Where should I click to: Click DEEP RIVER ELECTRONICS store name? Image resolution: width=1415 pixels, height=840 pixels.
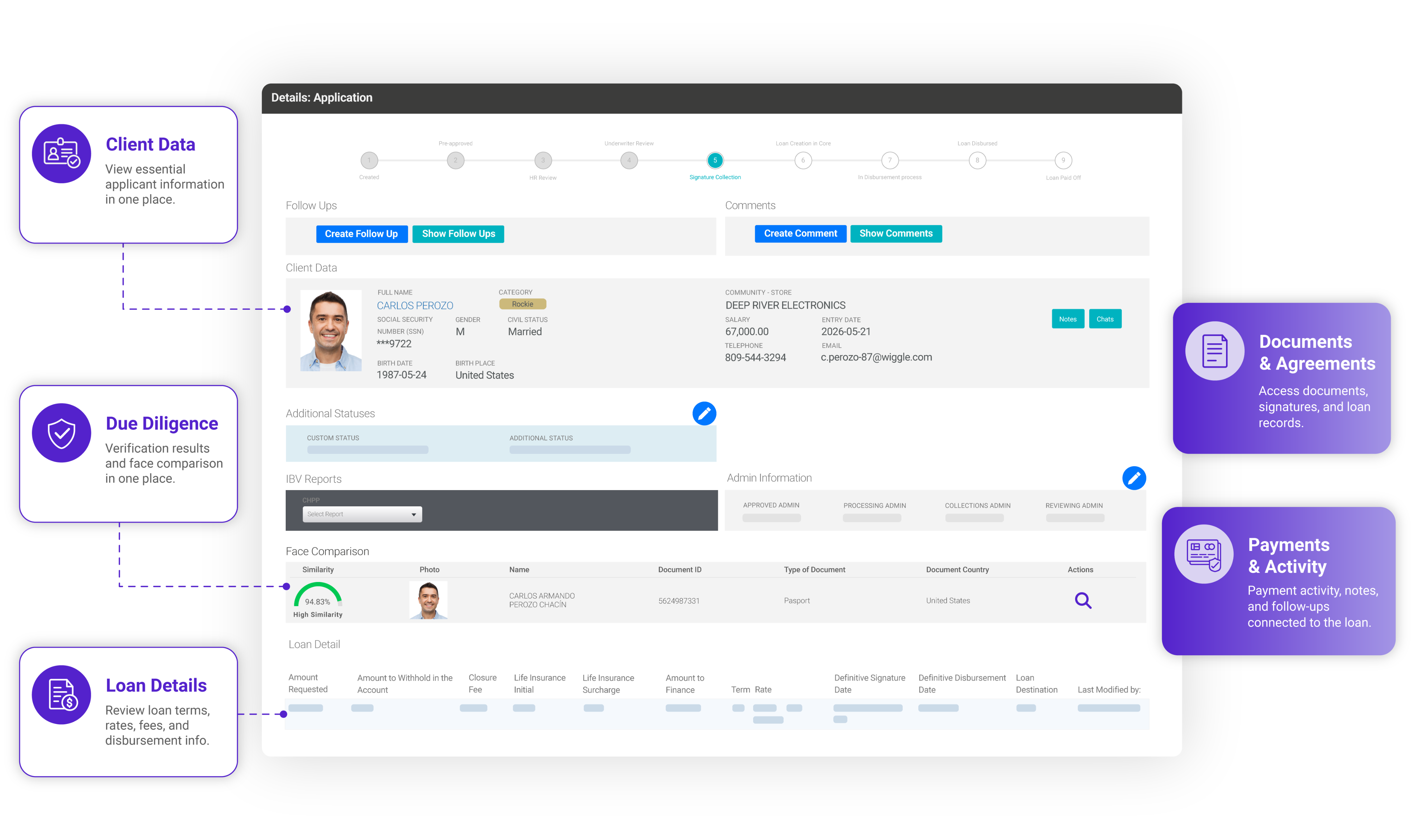click(x=785, y=305)
